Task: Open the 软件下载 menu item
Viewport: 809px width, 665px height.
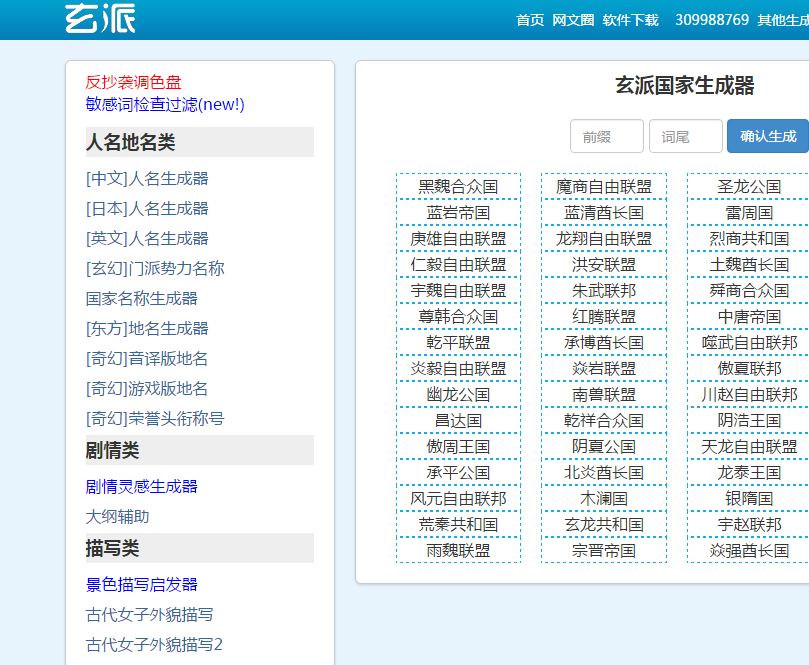Action: [630, 18]
